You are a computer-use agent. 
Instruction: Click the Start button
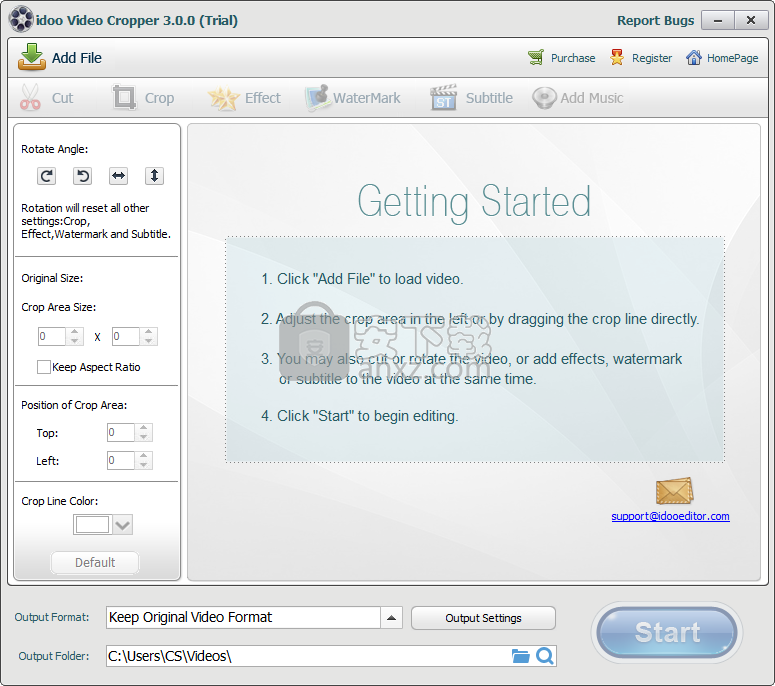667,632
